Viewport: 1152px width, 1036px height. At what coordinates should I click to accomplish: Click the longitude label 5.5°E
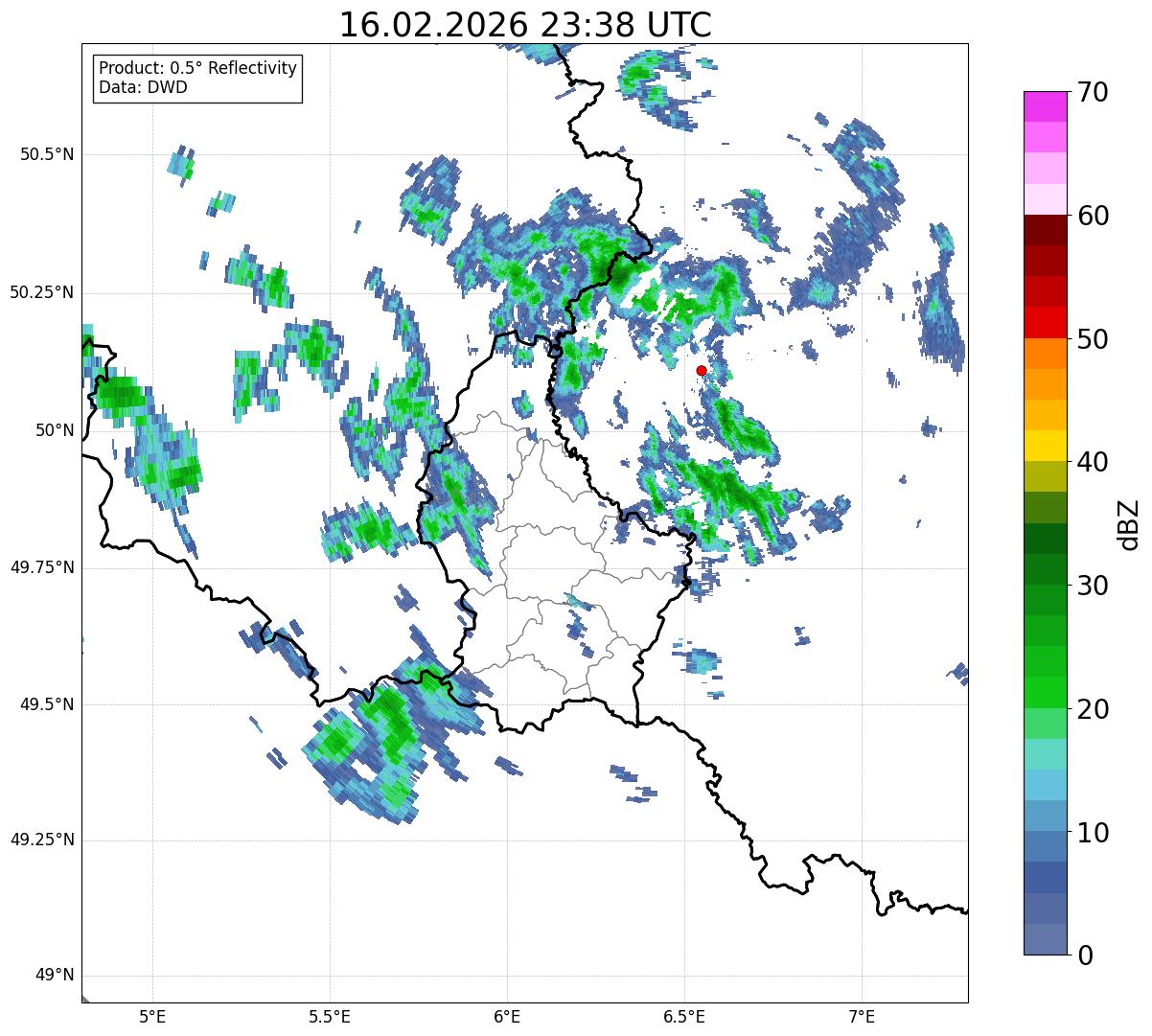[x=330, y=1016]
